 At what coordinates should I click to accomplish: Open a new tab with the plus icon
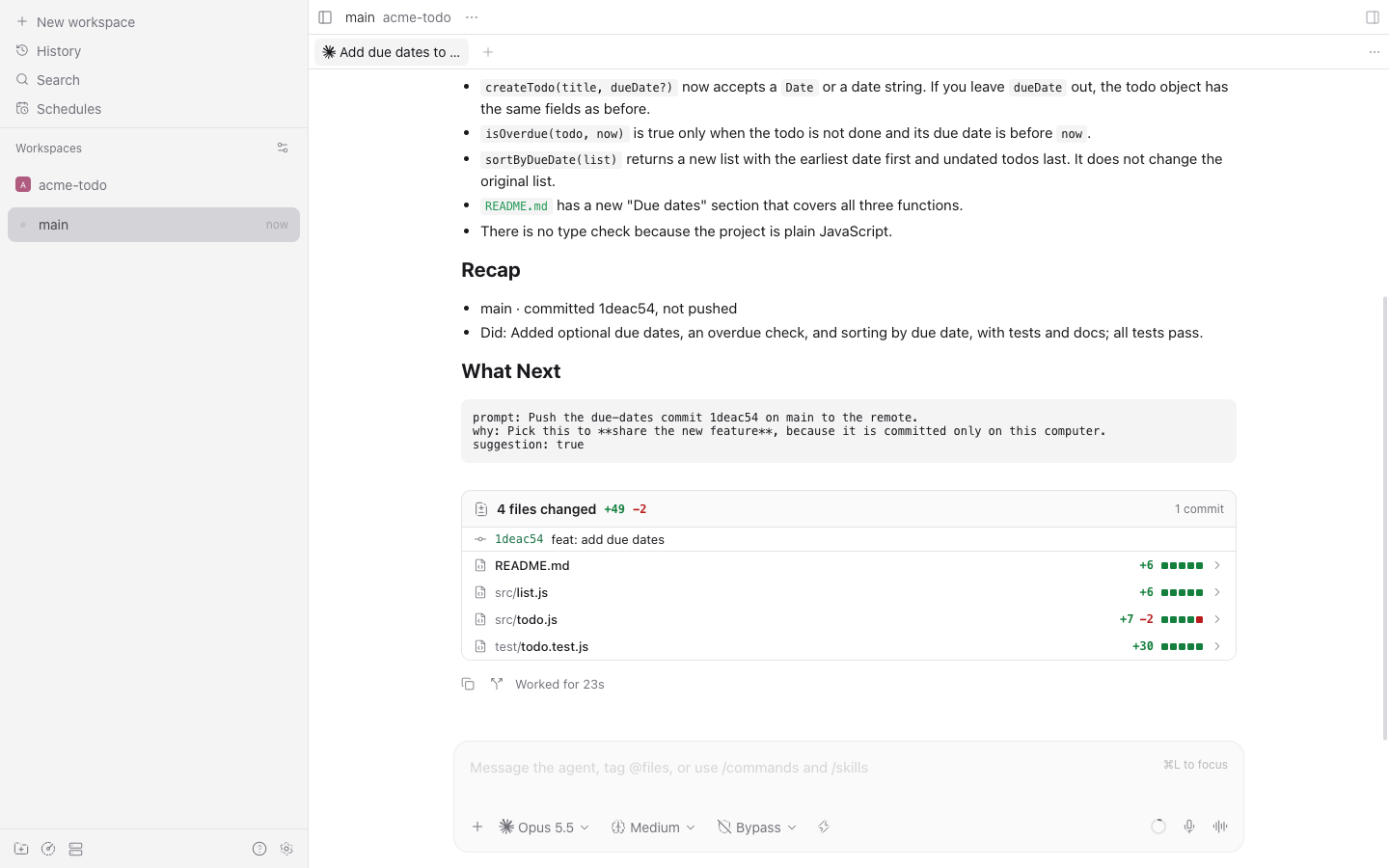tap(488, 52)
